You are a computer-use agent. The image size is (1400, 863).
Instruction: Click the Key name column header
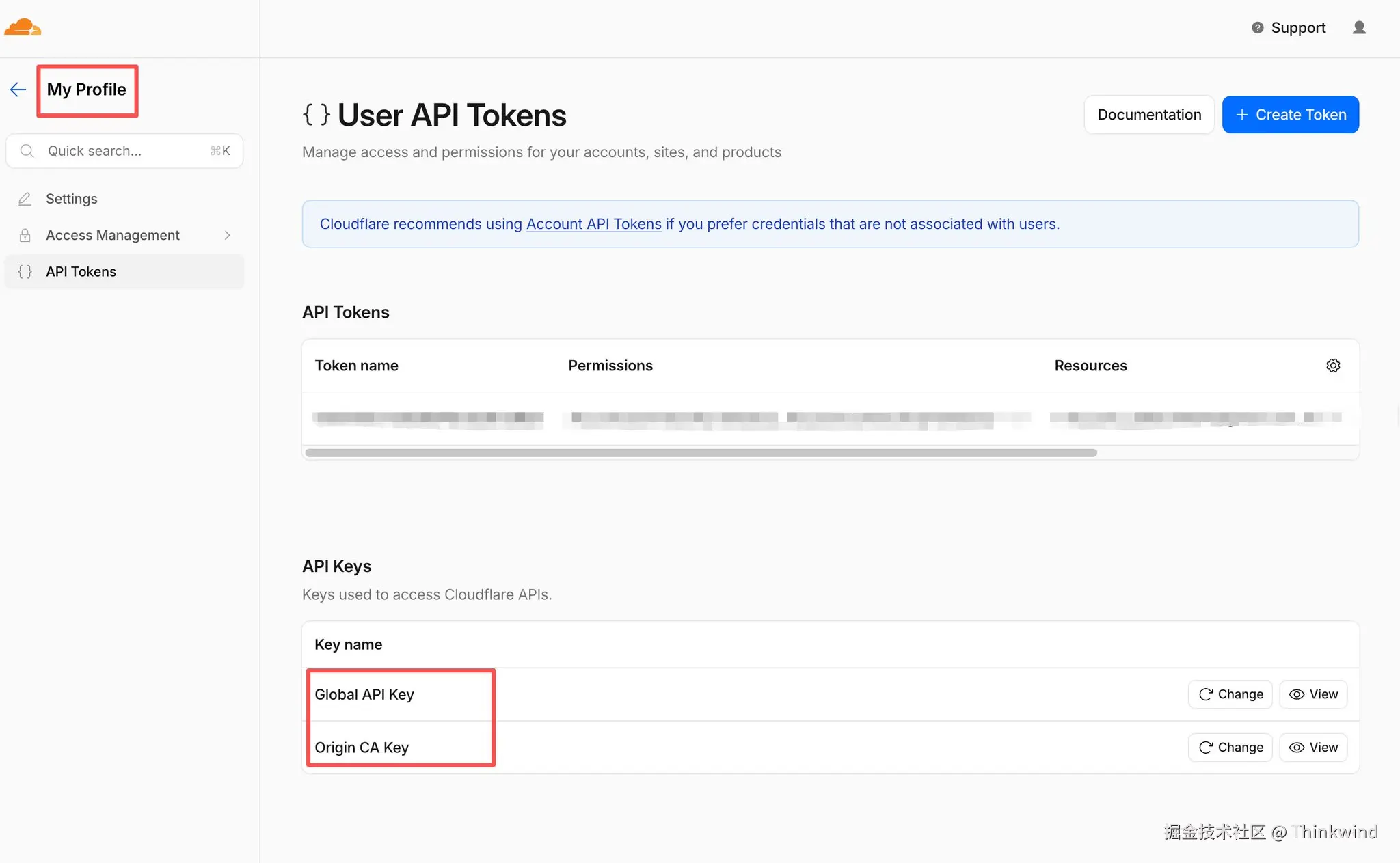click(x=348, y=644)
